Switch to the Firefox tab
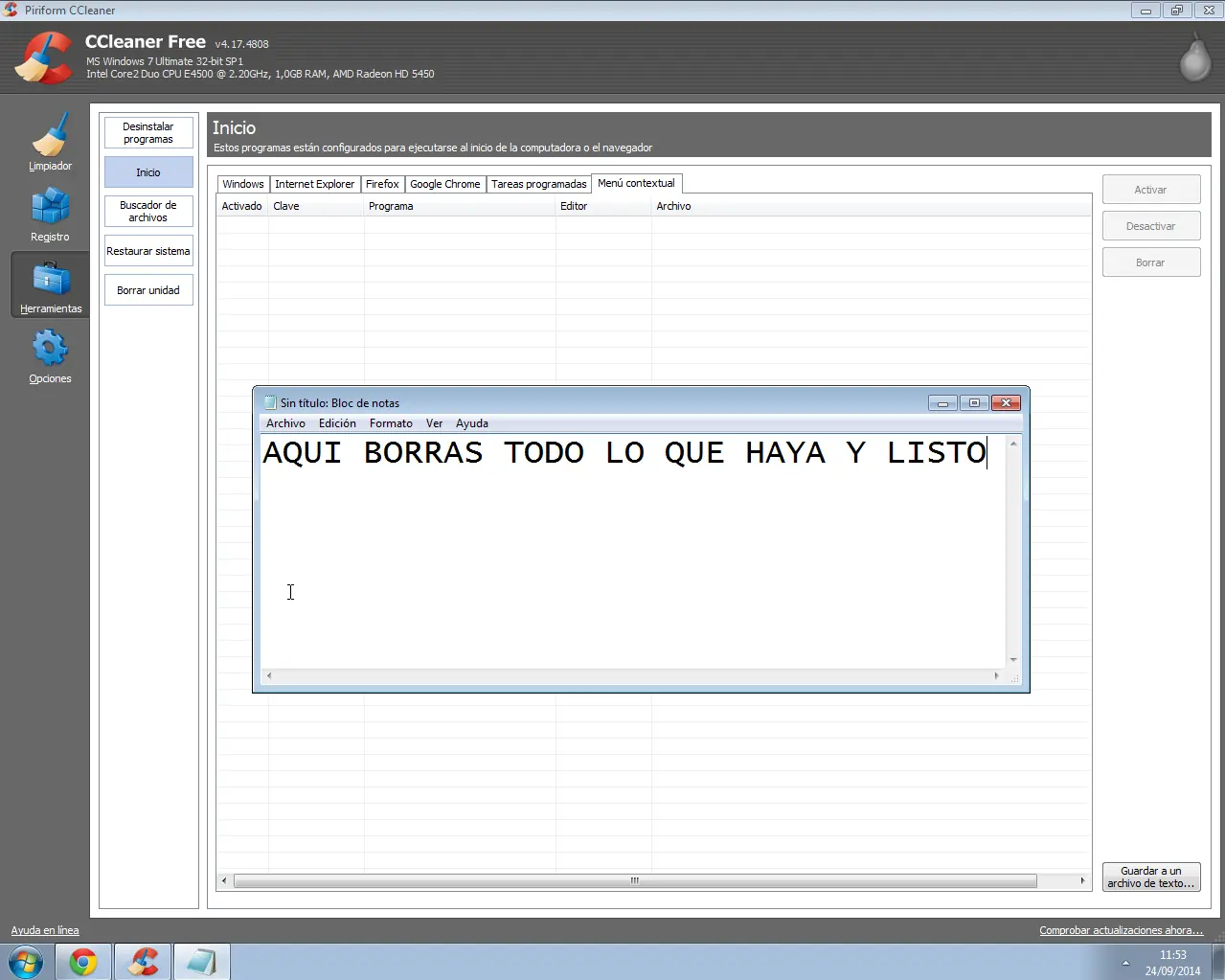This screenshot has height=980, width=1225. click(x=382, y=184)
